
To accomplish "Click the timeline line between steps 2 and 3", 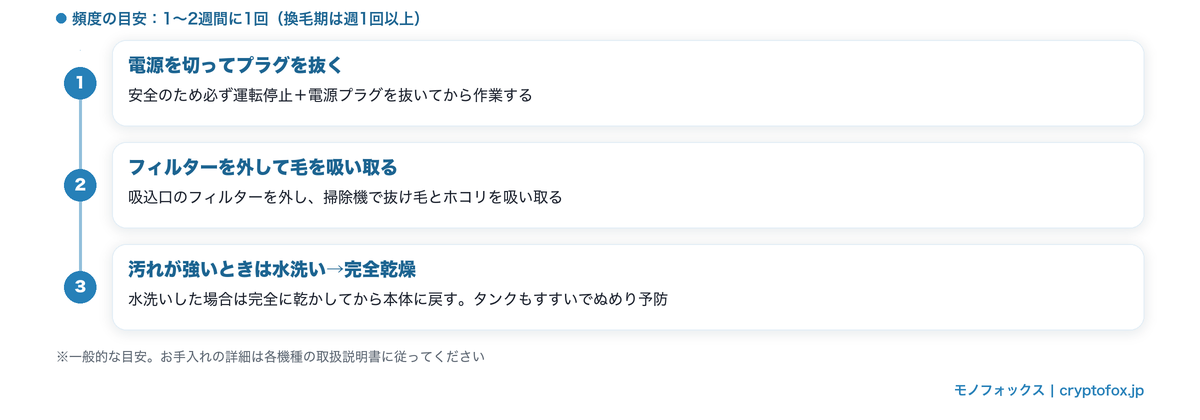I will [80, 236].
